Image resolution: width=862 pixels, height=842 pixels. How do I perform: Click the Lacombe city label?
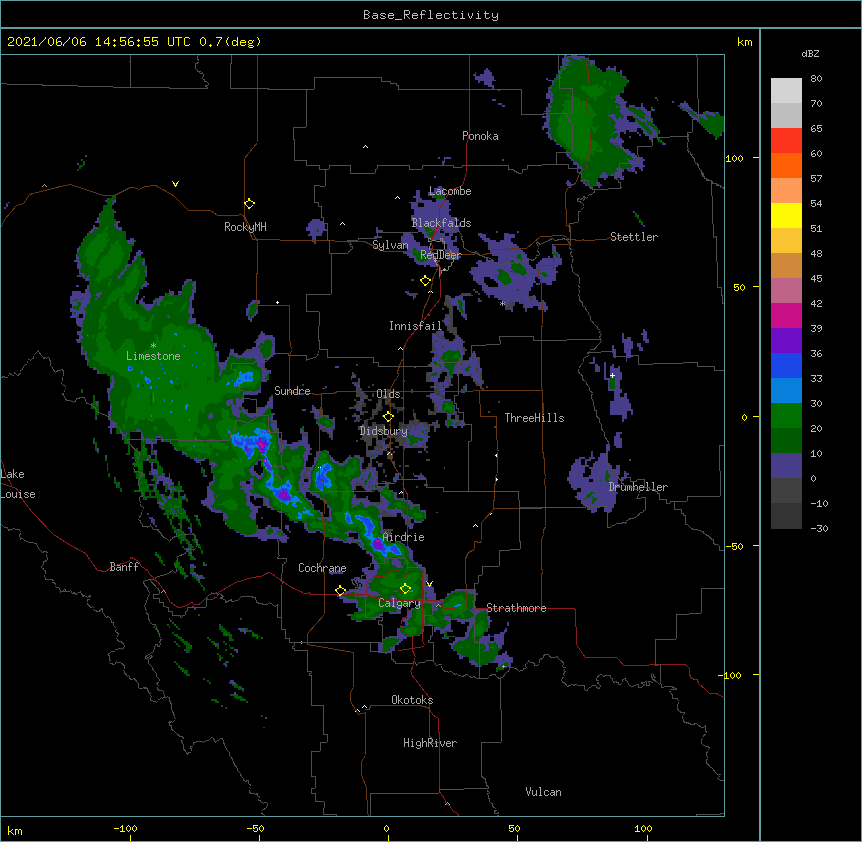point(450,191)
